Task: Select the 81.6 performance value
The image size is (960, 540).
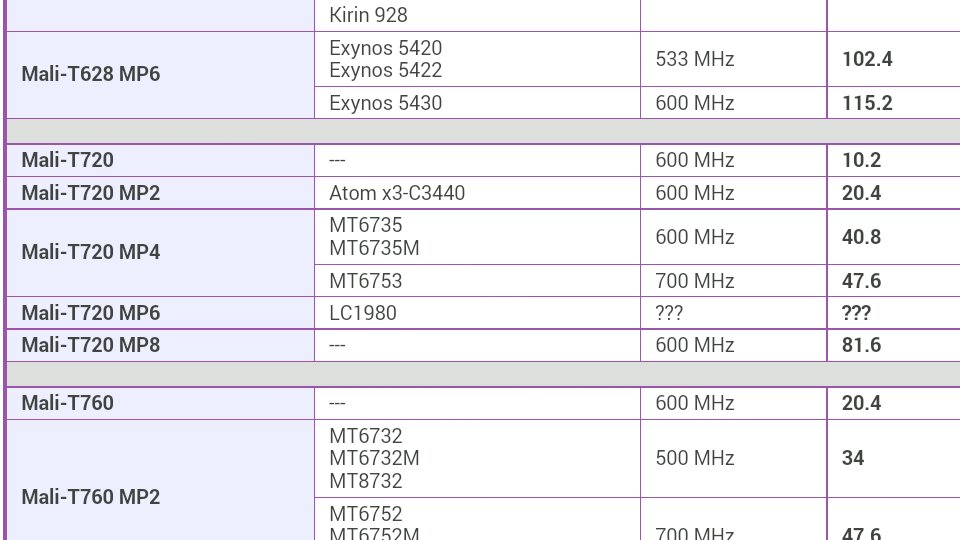Action: pos(861,345)
